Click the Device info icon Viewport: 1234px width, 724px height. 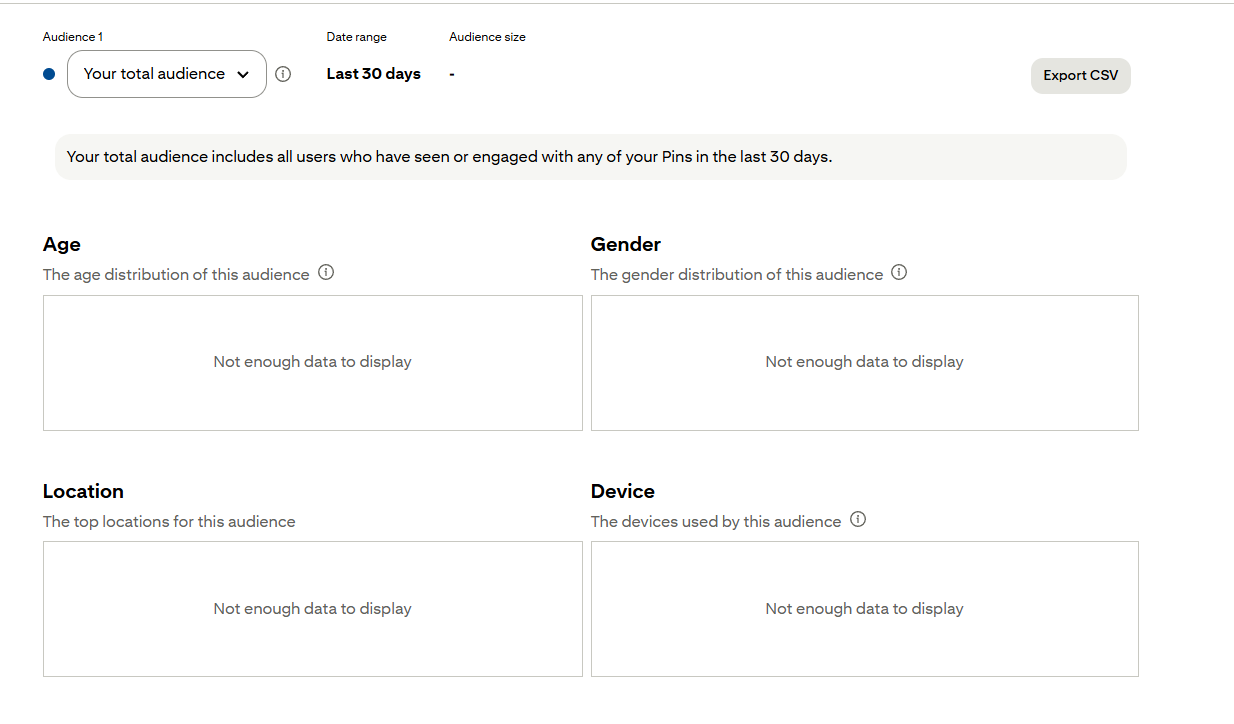click(858, 519)
